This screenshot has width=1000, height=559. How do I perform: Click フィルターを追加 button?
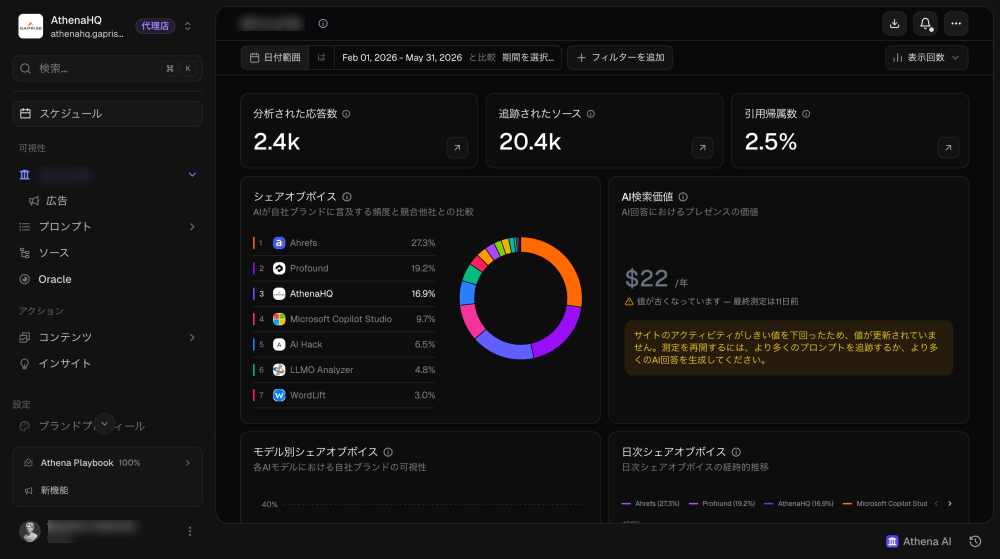pos(620,57)
